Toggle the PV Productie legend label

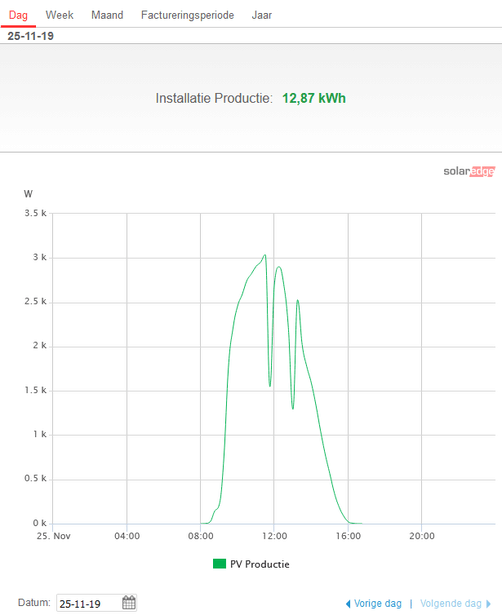260,564
